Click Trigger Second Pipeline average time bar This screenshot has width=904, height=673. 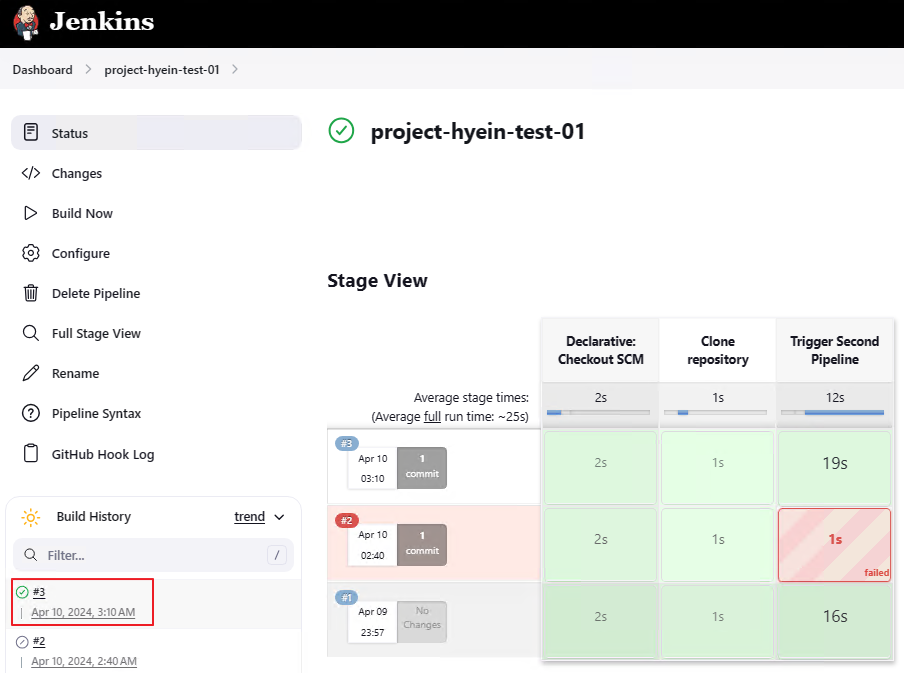tap(833, 412)
